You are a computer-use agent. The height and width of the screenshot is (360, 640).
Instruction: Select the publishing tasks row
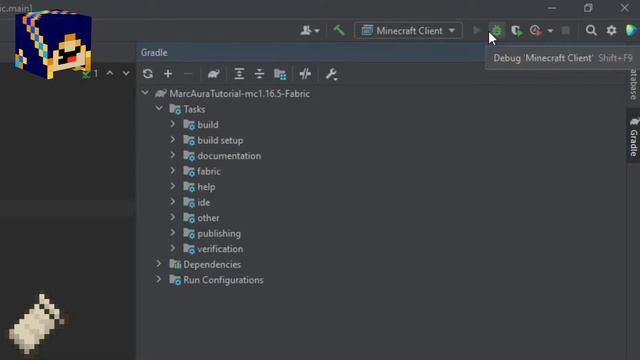[x=382, y=233]
